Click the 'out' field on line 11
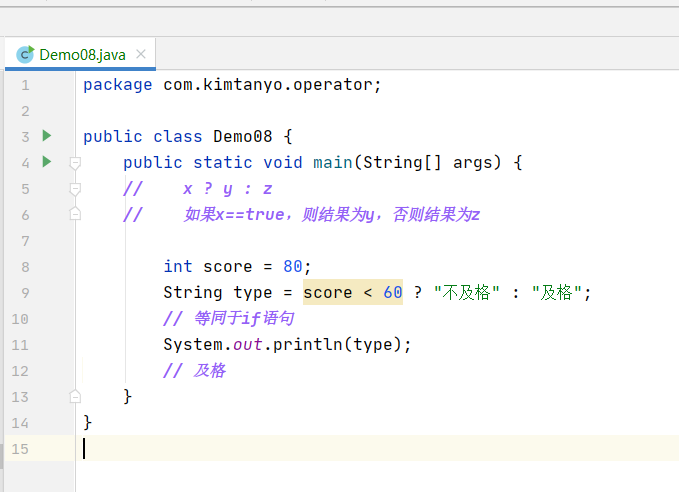 click(247, 345)
